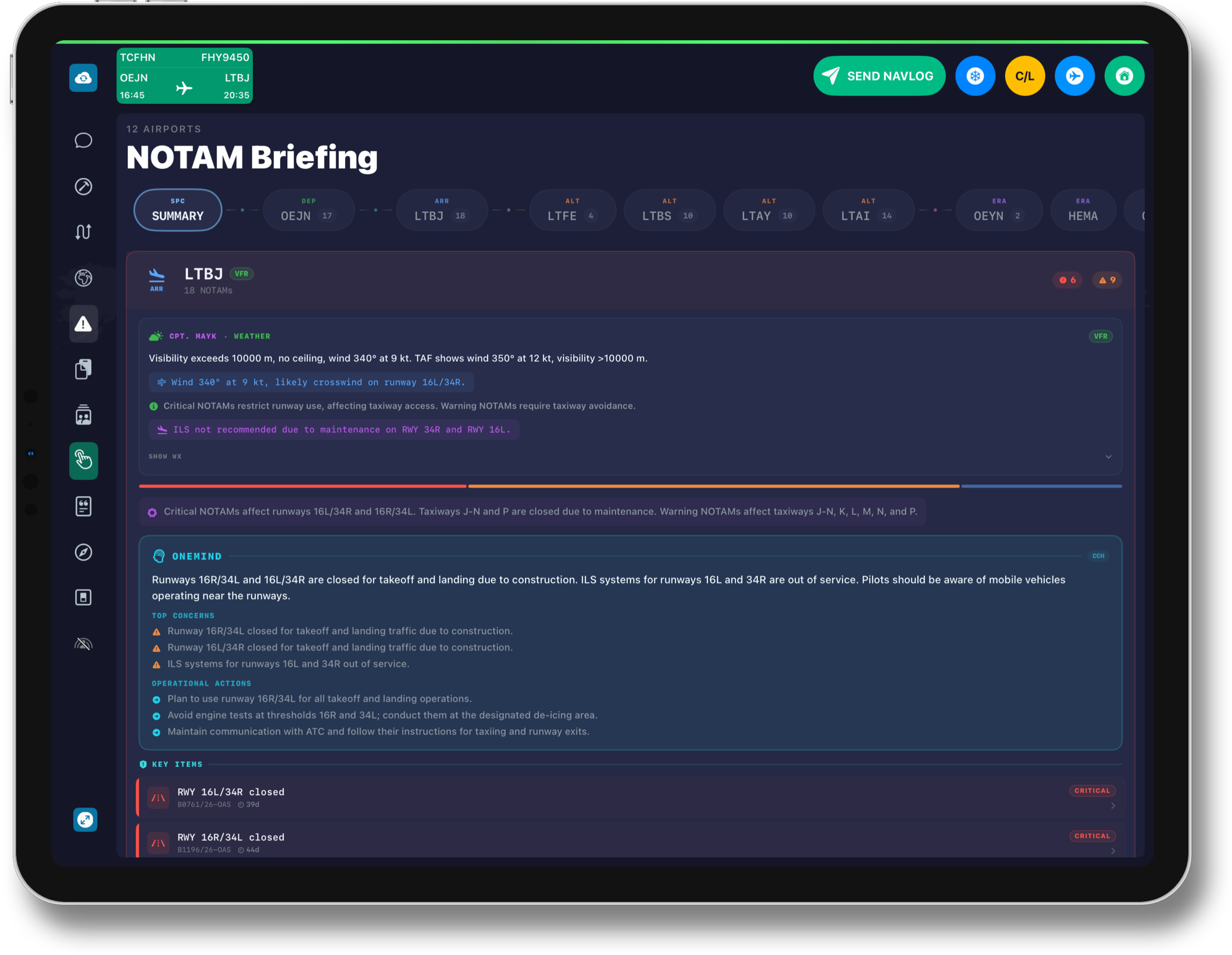Open the documents copy panel
The image size is (1232, 955).
click(84, 369)
